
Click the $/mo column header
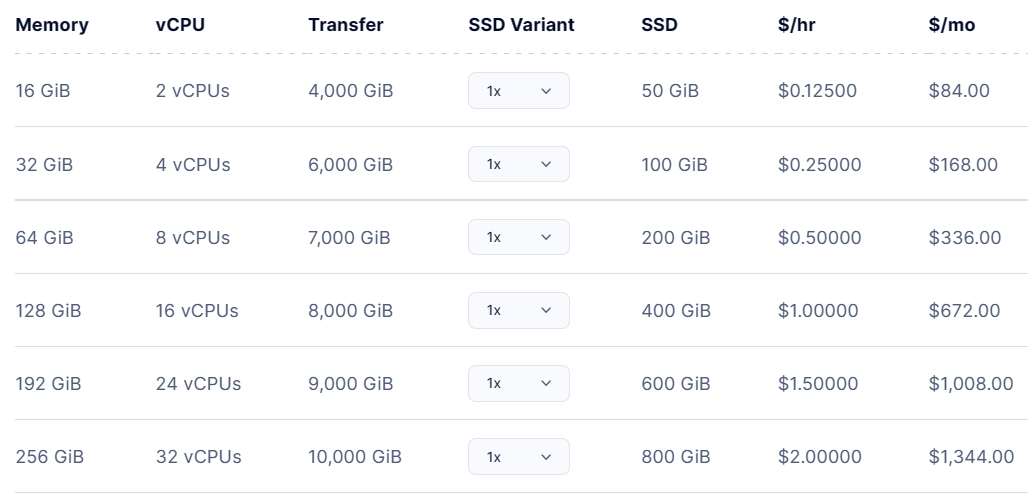point(950,25)
